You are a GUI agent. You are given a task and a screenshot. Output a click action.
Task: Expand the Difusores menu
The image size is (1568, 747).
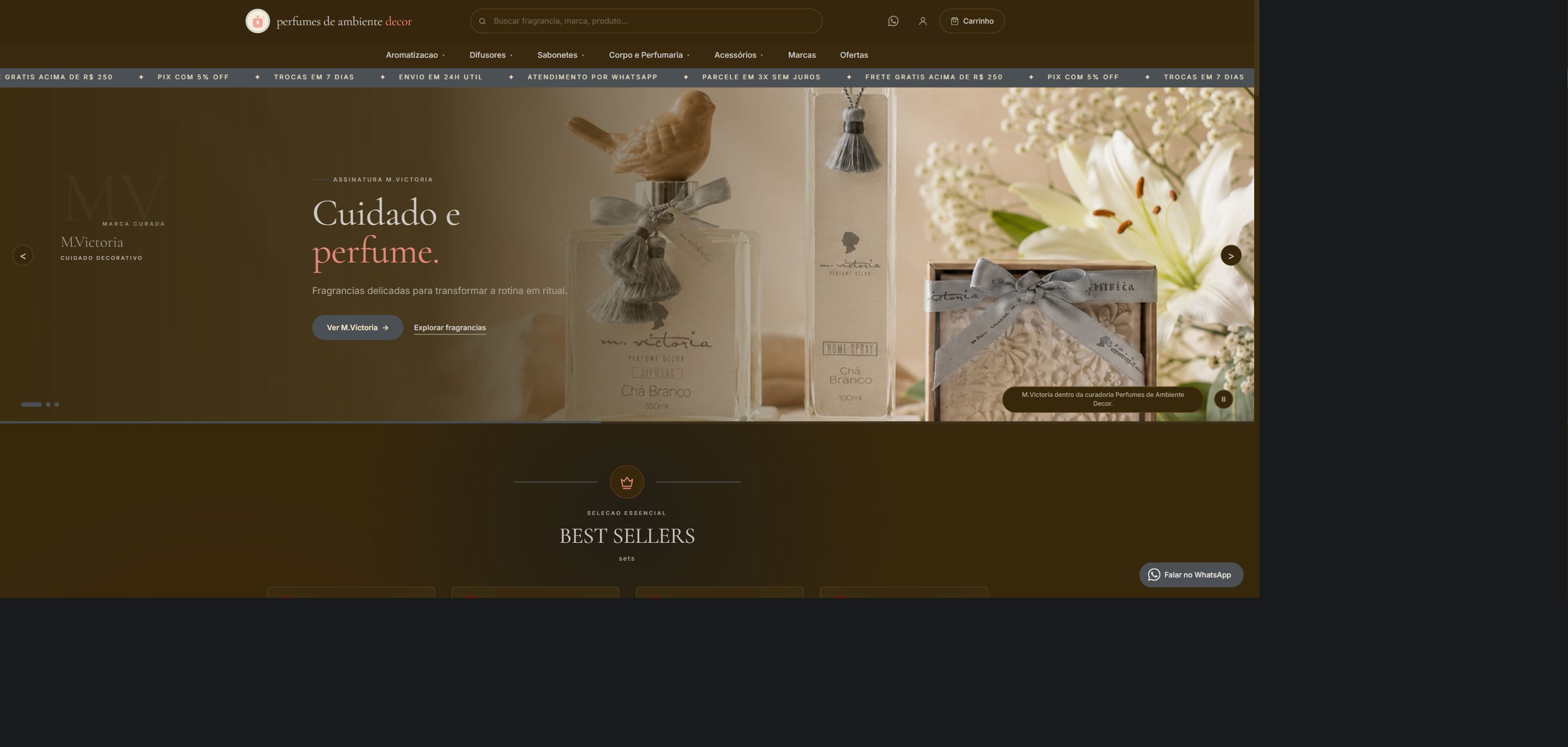(x=491, y=55)
